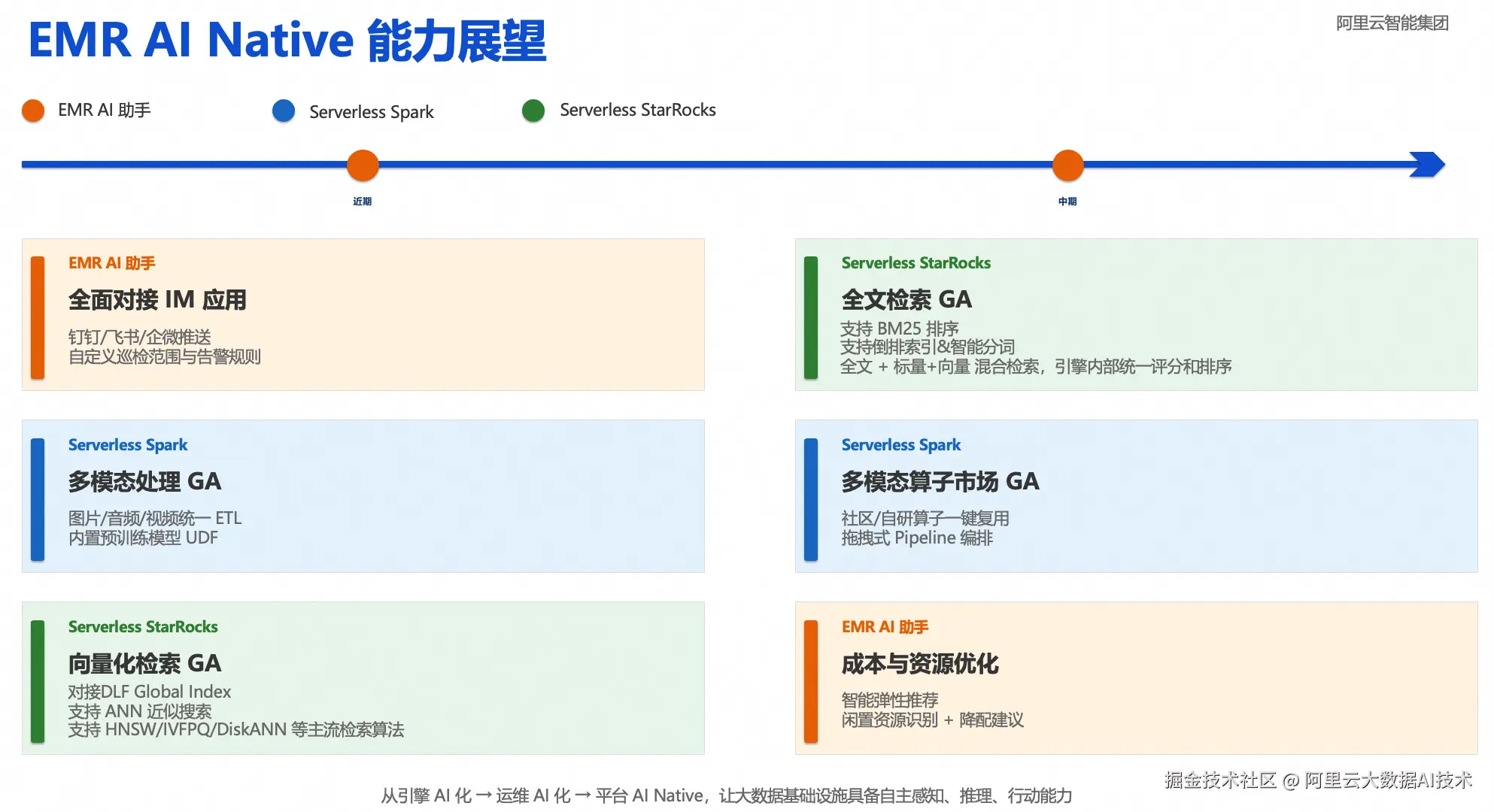Click the line 智能弹性推荐
The width and height of the screenshot is (1494, 812).
tap(890, 700)
